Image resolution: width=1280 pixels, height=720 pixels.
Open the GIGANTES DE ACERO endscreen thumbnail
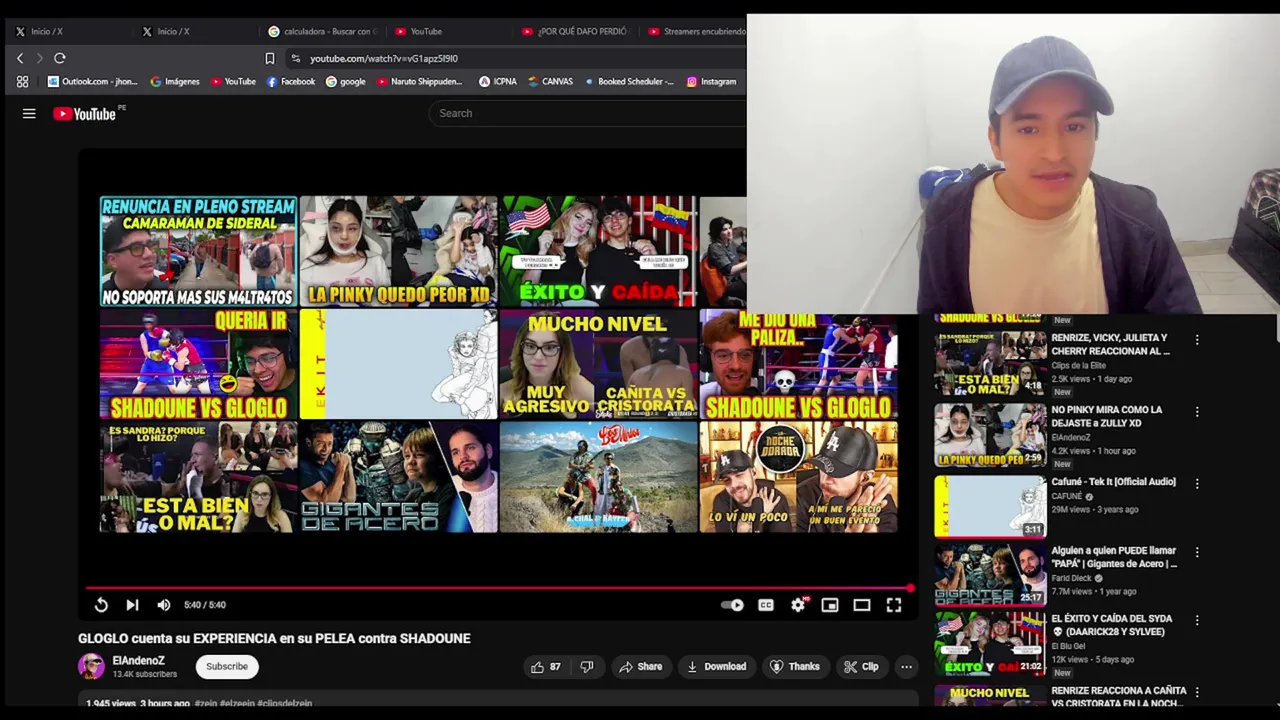coord(398,477)
